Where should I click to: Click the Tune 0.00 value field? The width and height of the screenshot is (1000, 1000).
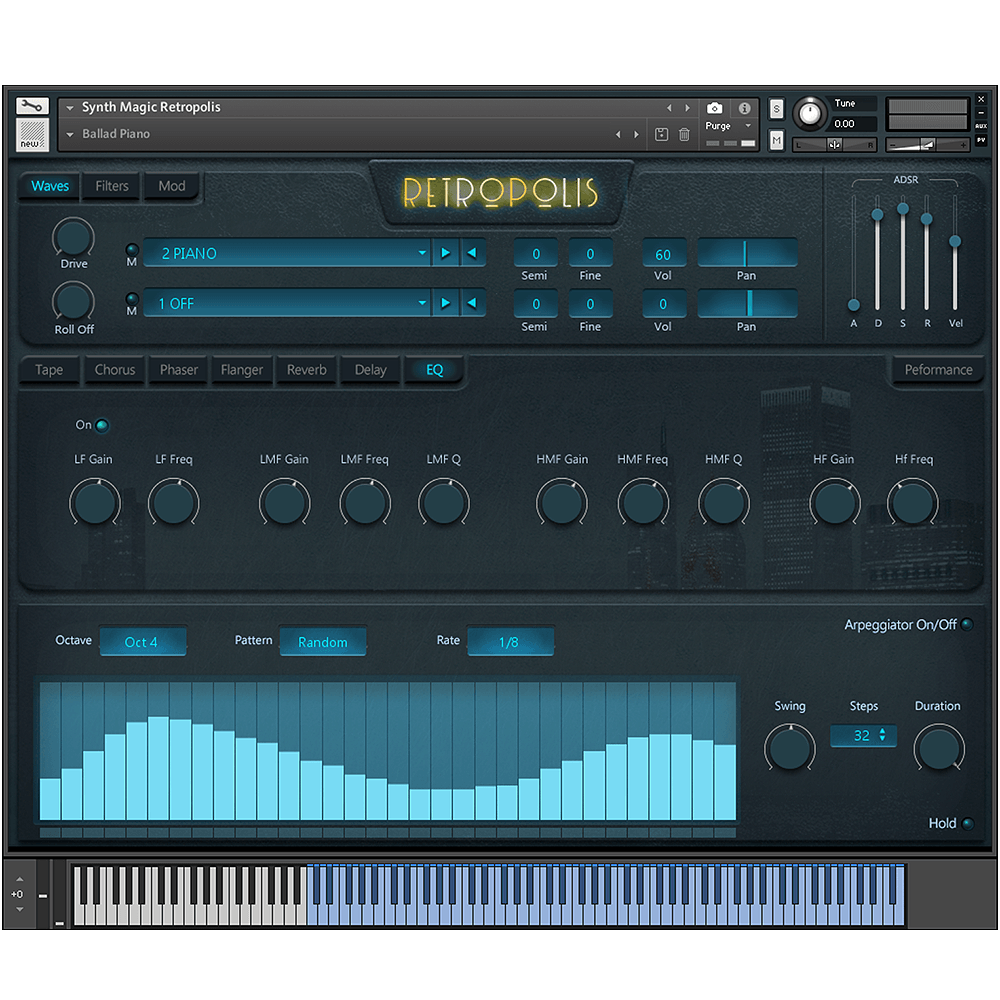[853, 124]
